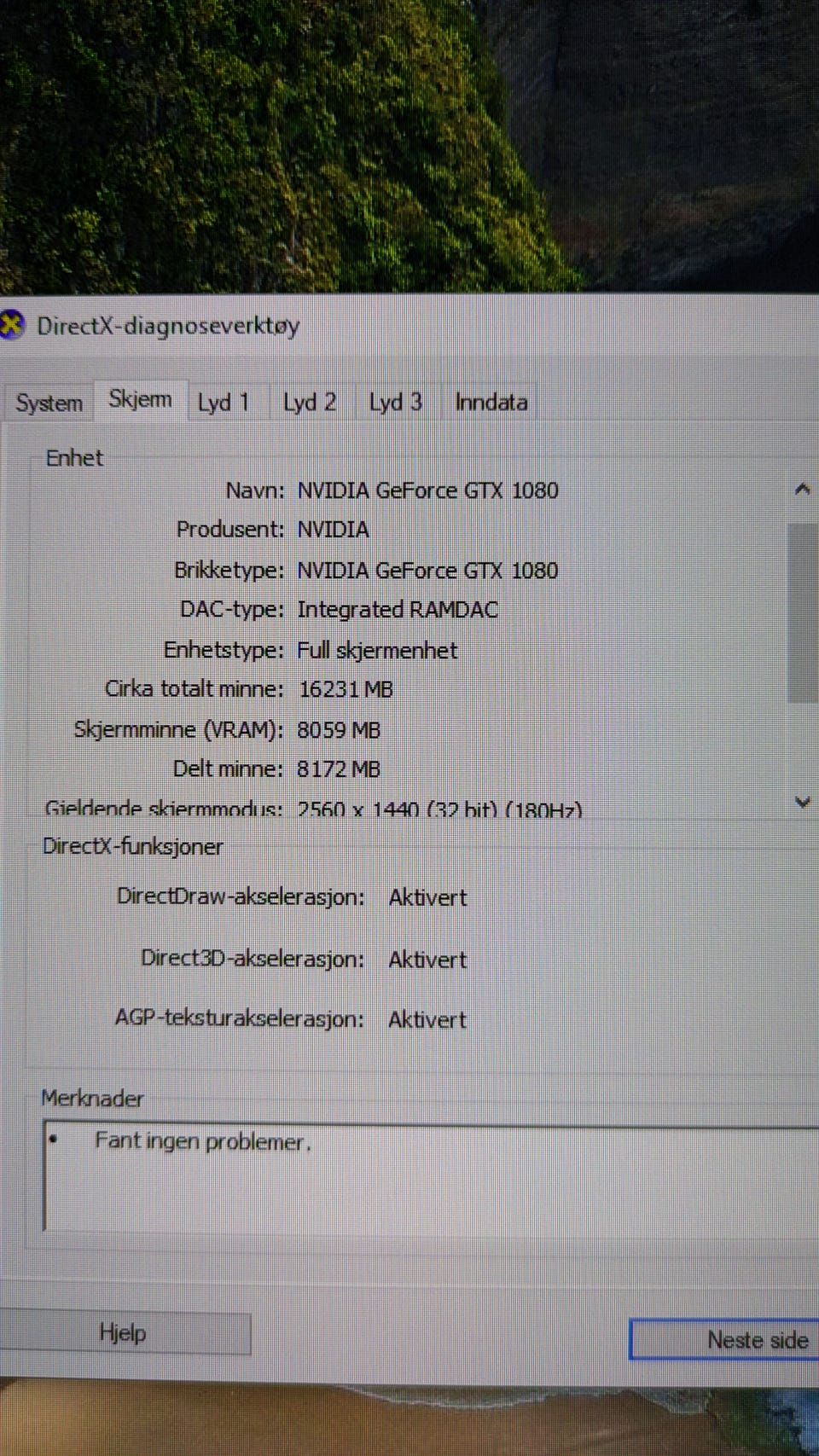Click the DAC-type label
Viewport: 819px width, 1456px height.
(231, 610)
